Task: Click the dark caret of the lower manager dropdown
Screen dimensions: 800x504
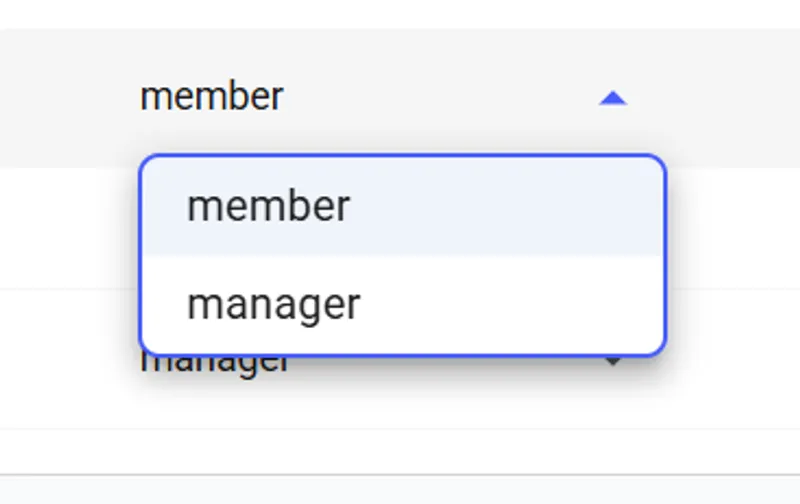Action: (613, 362)
